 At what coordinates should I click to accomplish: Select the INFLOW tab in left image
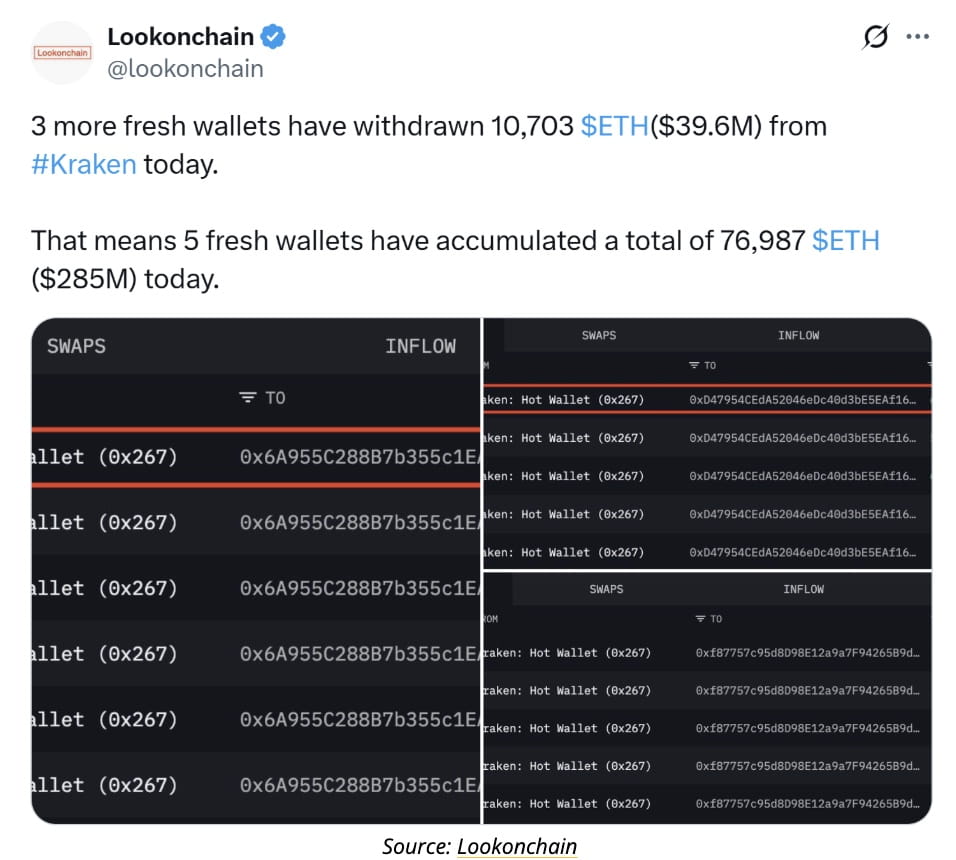point(420,346)
